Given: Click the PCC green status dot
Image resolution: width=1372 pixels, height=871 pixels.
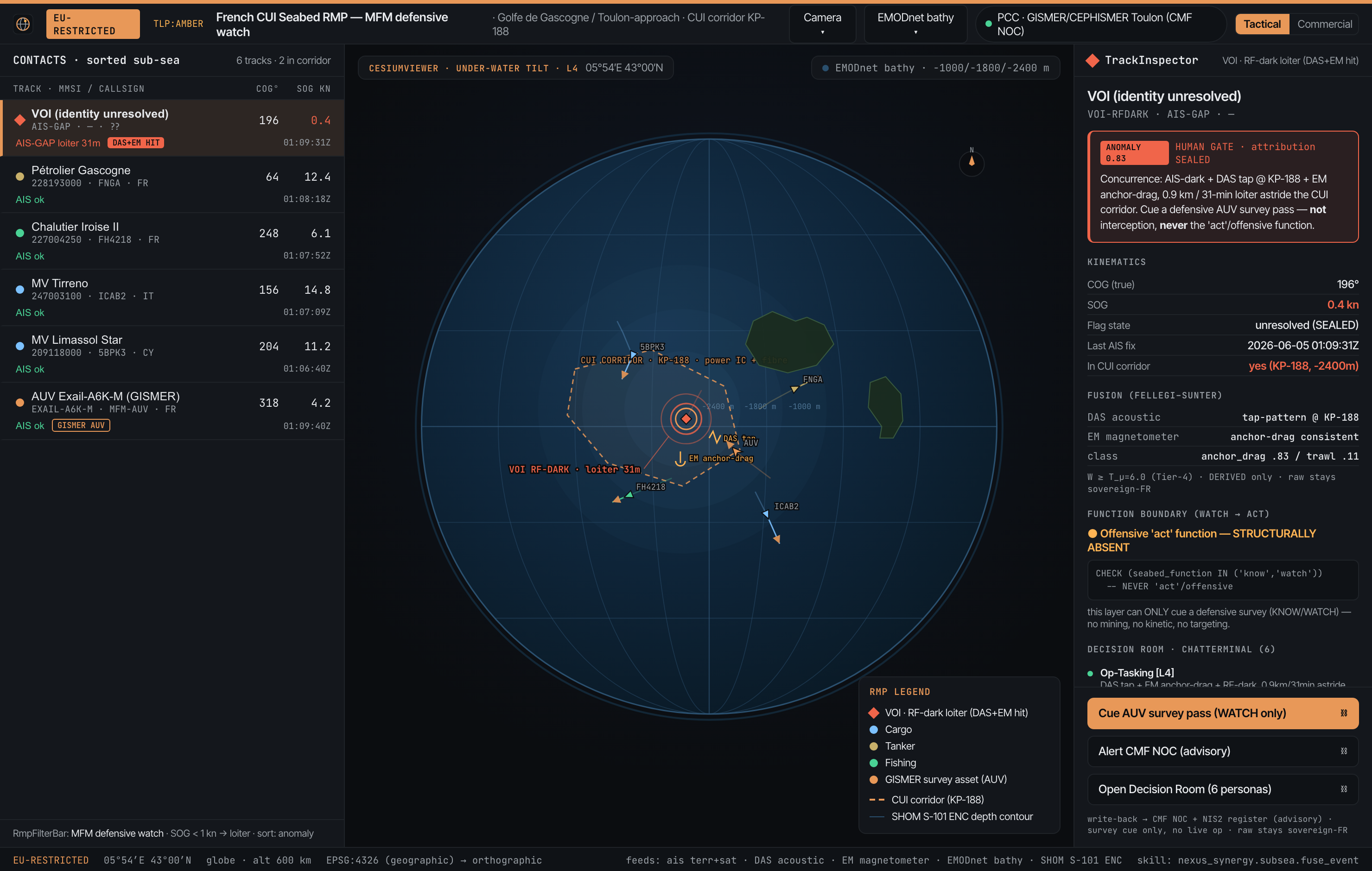Looking at the screenshot, I should 989,24.
